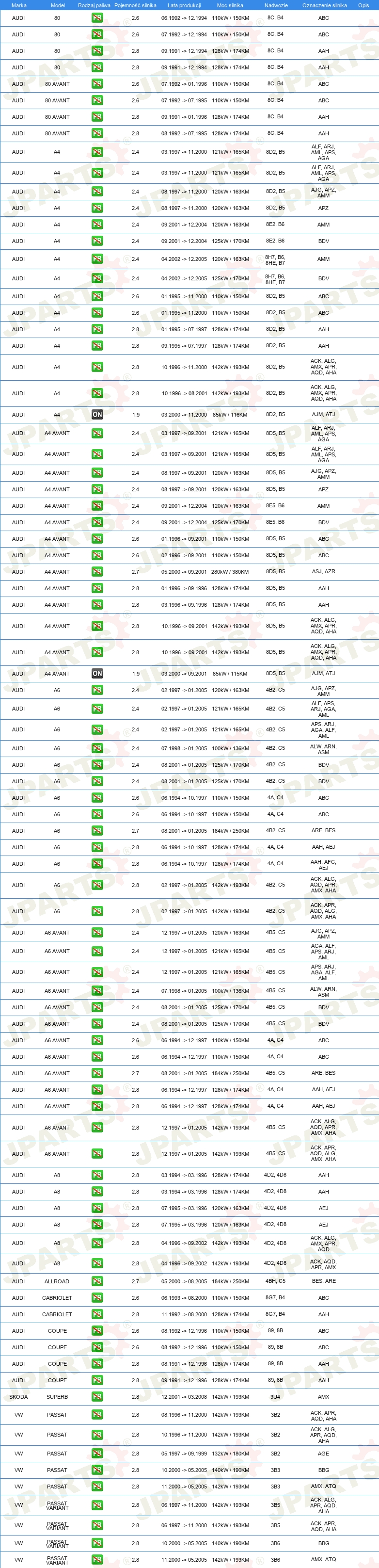Select the 05.1997 -> 09.1999 production years cell
The image size is (379, 1568).
tap(184, 1454)
